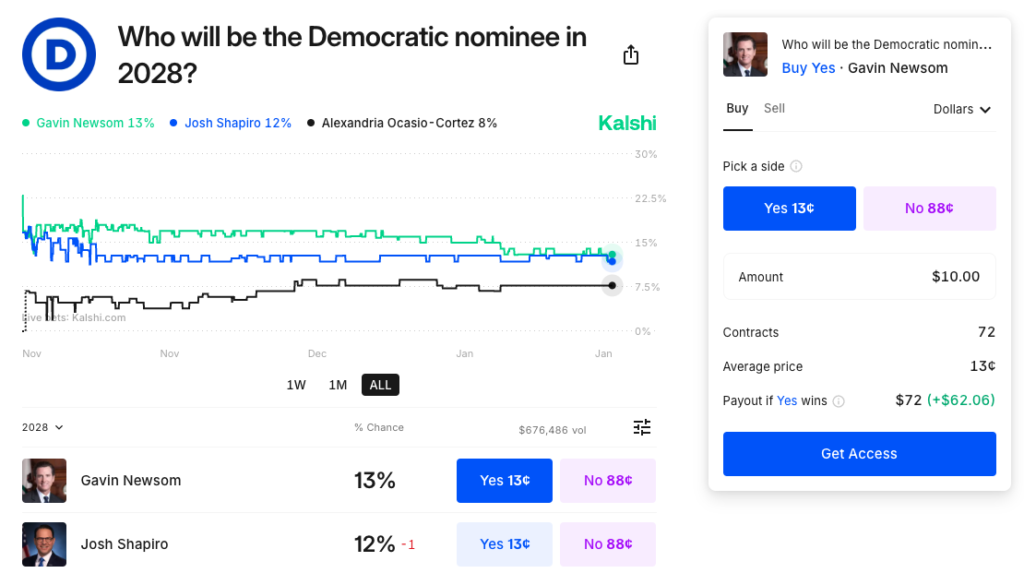Open the filter sliders icon

(642, 428)
